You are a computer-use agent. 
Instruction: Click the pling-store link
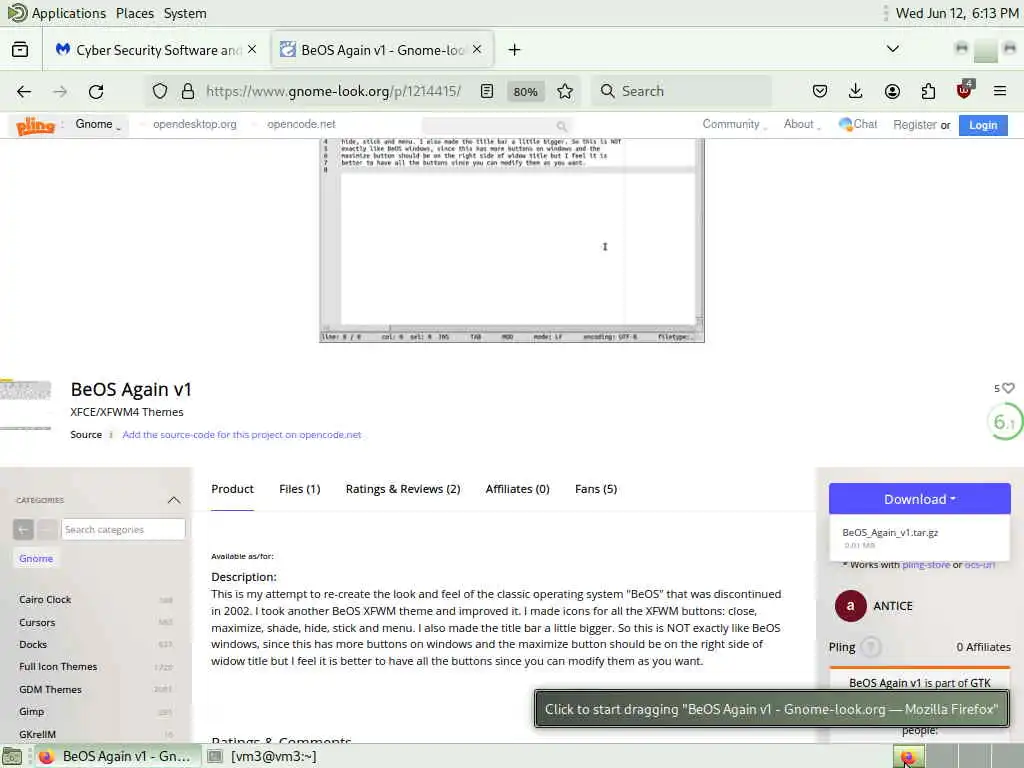pyautogui.click(x=925, y=565)
